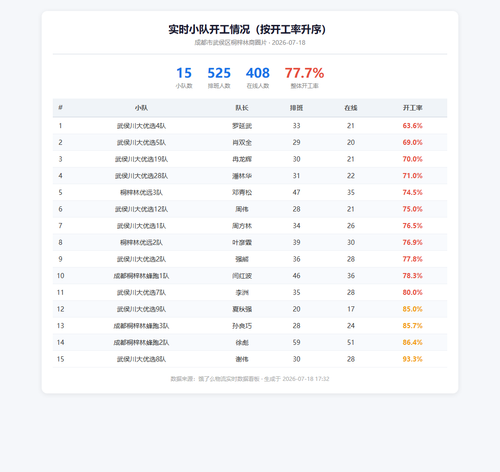
Task: Select team name 武侯川大优选12队
Action: (141, 209)
